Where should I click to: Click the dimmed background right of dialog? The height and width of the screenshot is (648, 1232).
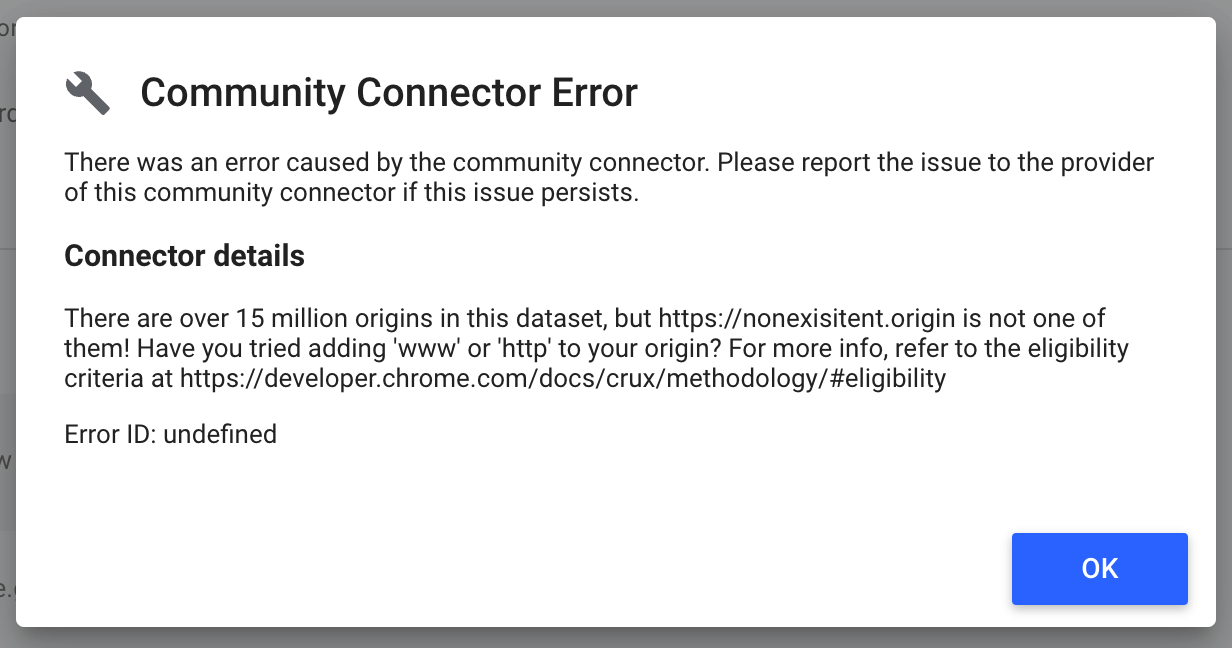point(1225,324)
